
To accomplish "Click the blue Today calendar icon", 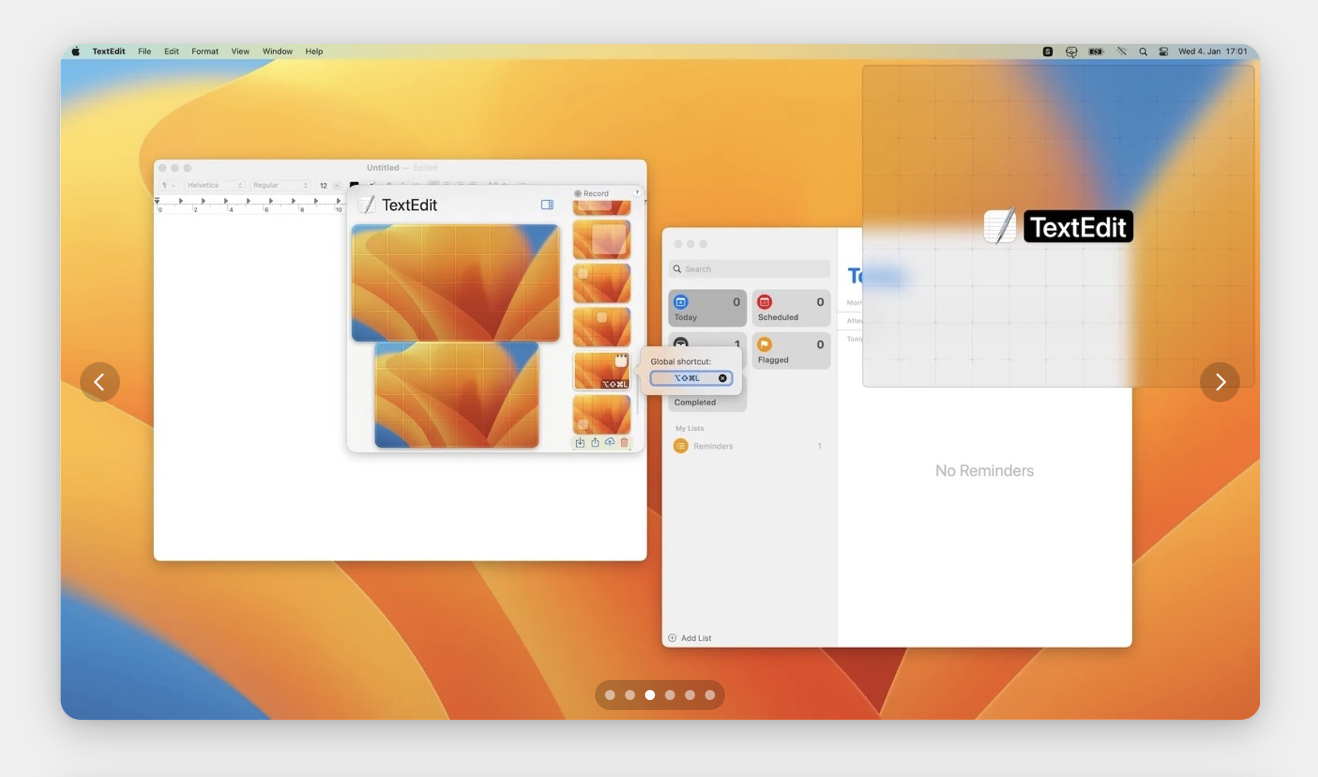I will [681, 302].
